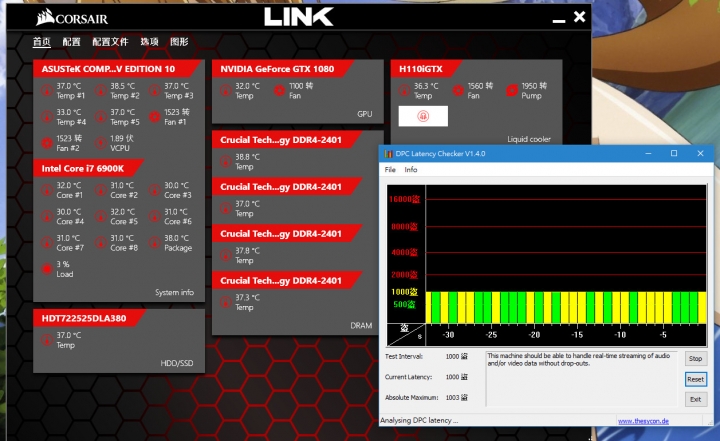Click the HDT722525DLA380 drive Temp icon

pos(47,340)
